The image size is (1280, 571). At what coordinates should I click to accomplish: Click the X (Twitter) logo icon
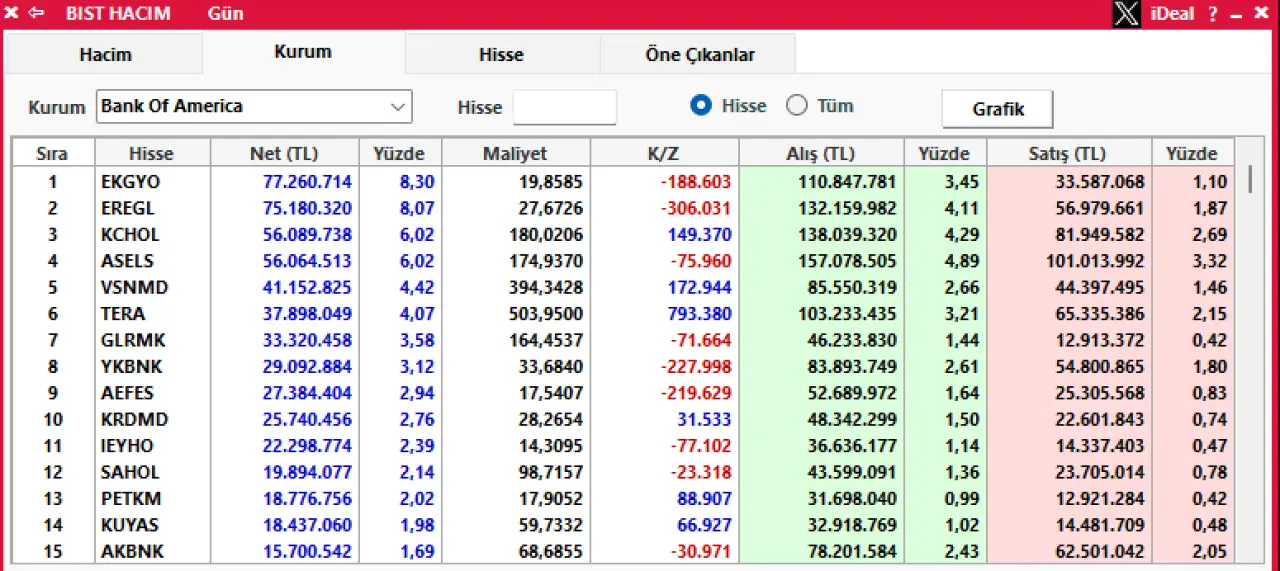[1126, 14]
